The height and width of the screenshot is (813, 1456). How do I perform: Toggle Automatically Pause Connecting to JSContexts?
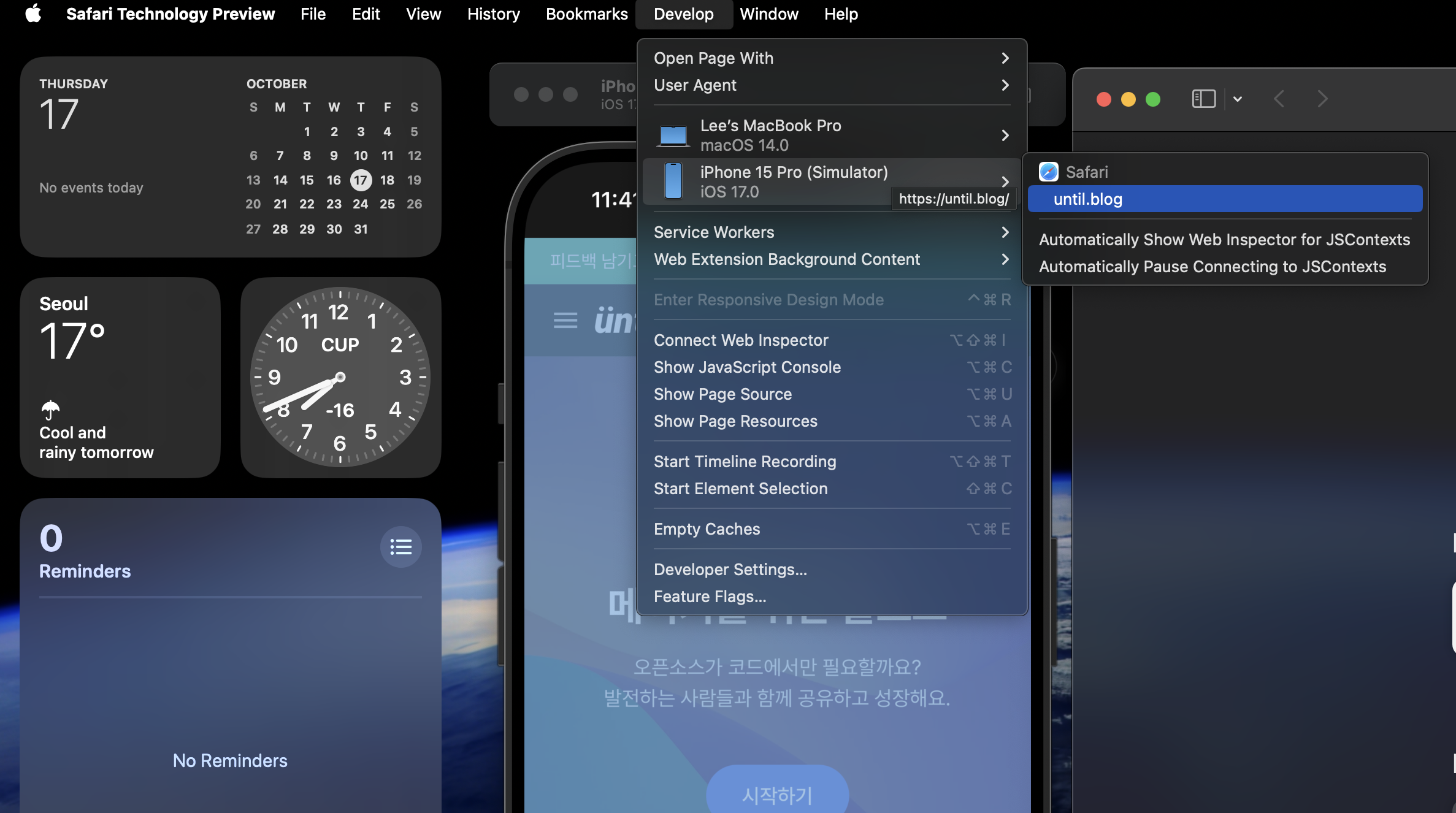[x=1225, y=267]
